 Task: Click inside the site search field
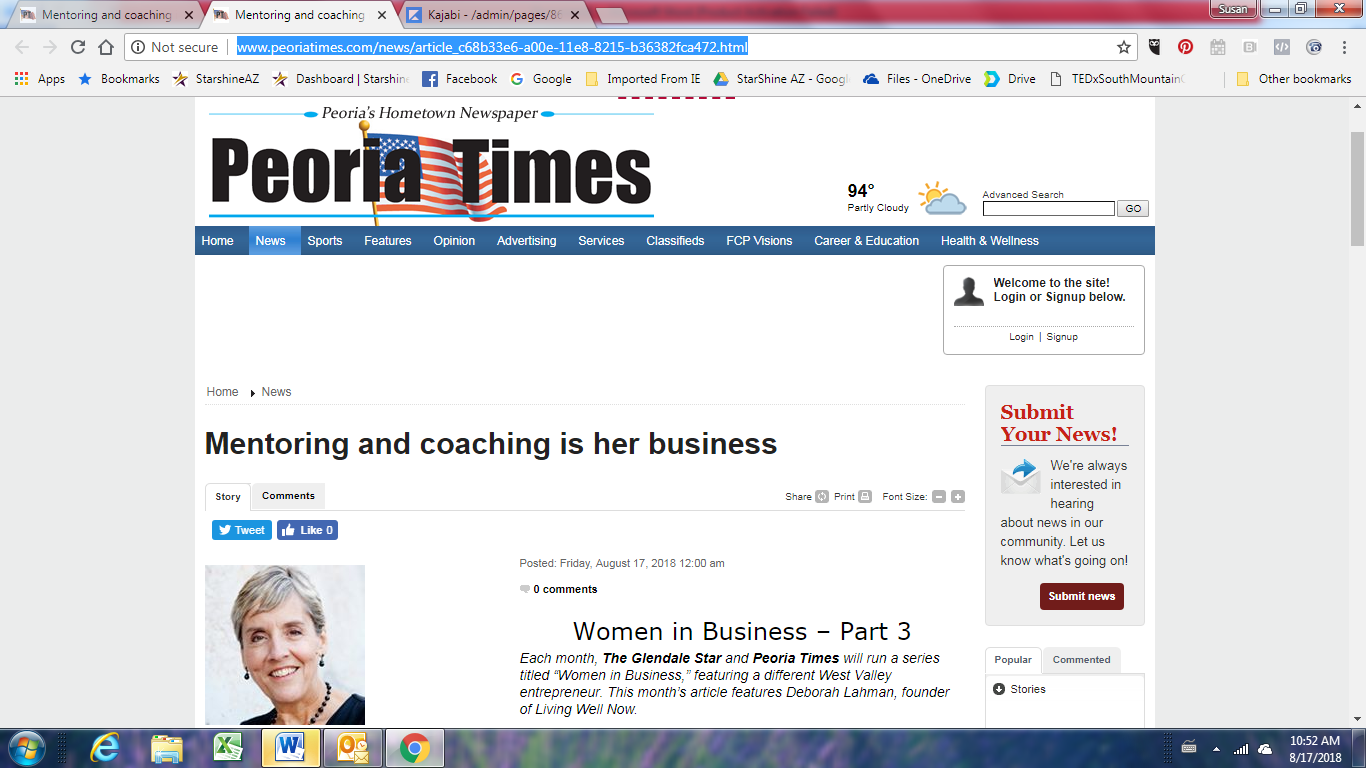tap(1048, 209)
